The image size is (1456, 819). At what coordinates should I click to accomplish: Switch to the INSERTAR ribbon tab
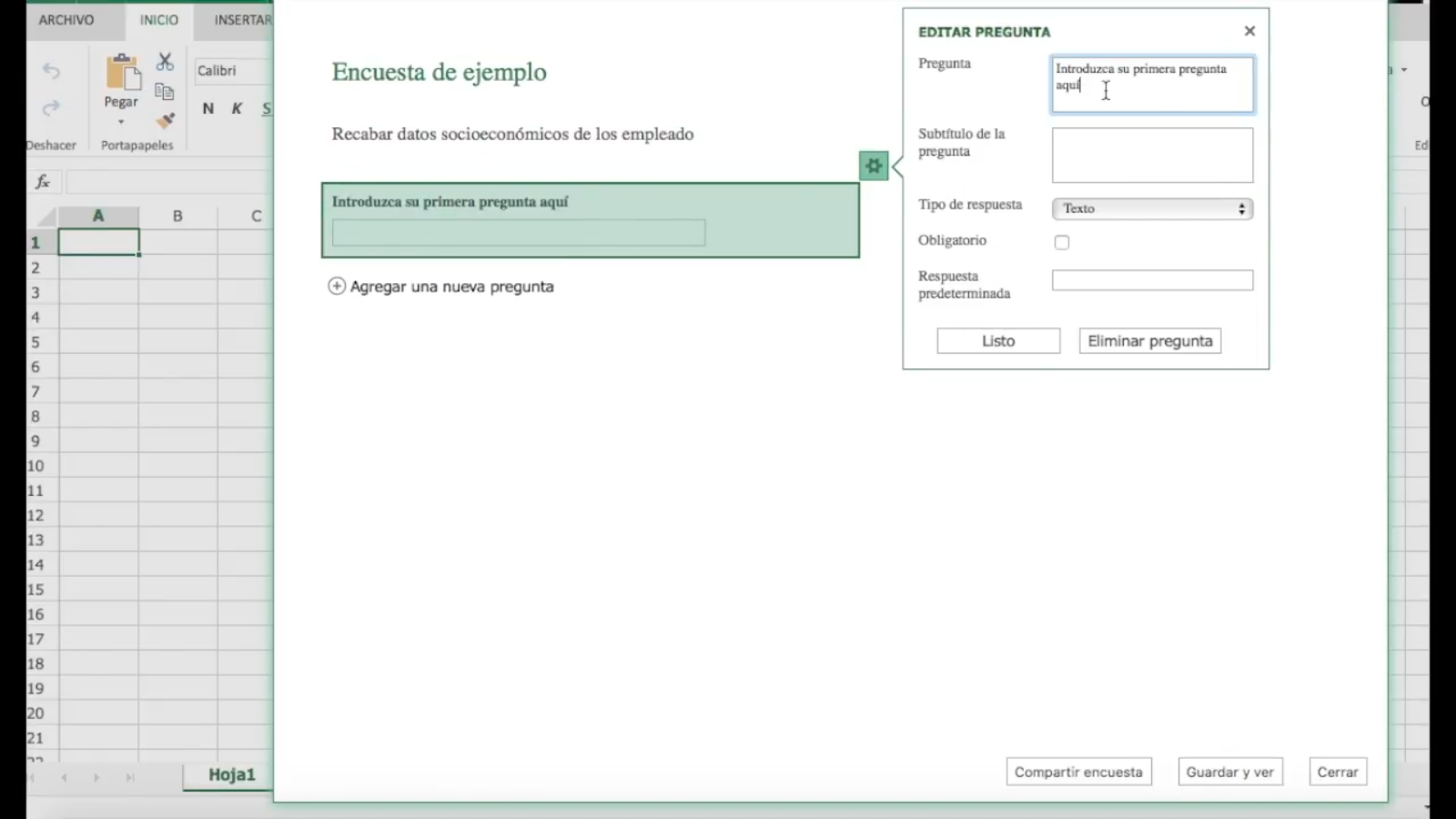pos(242,20)
